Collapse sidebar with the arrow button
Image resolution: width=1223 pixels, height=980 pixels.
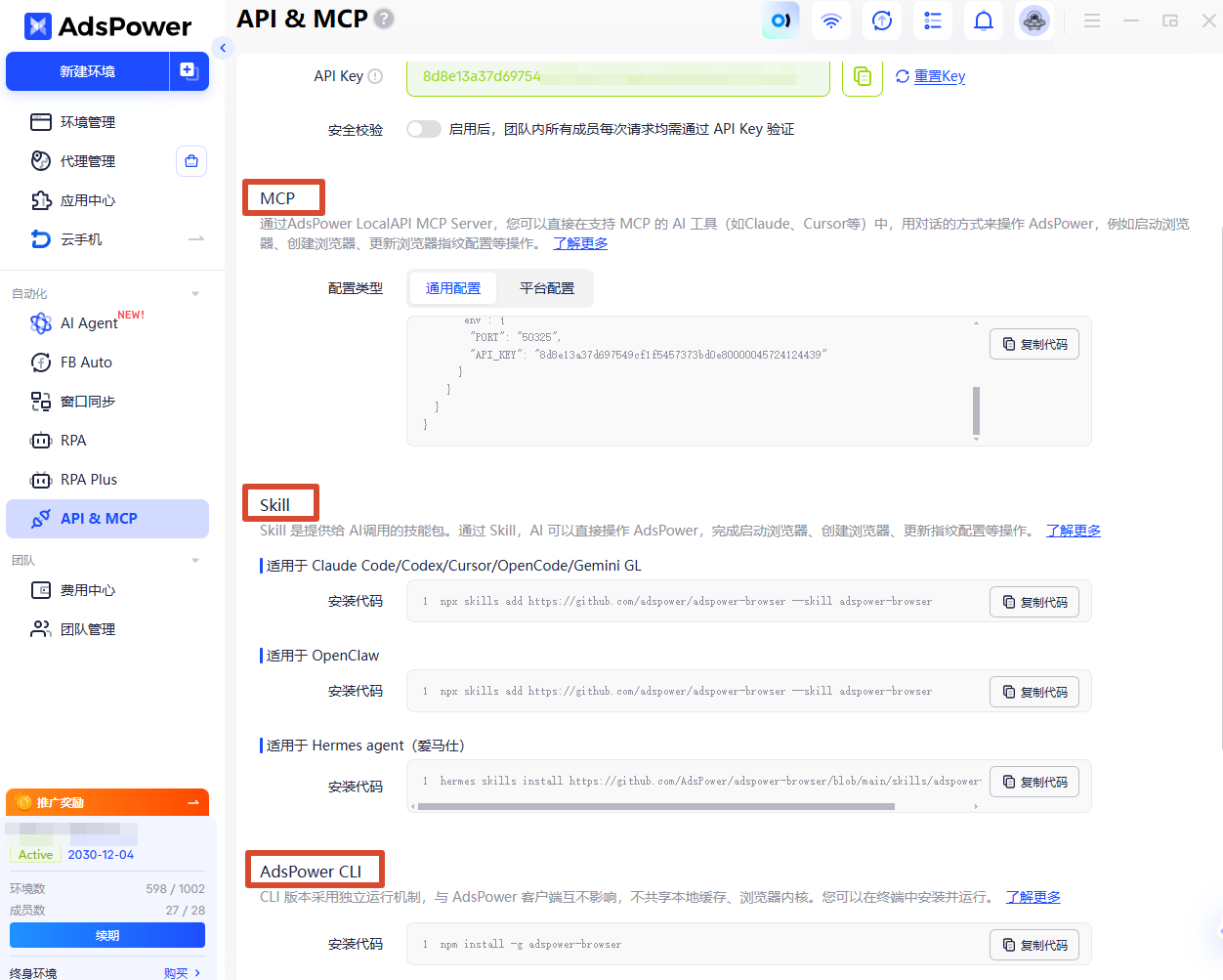(223, 47)
